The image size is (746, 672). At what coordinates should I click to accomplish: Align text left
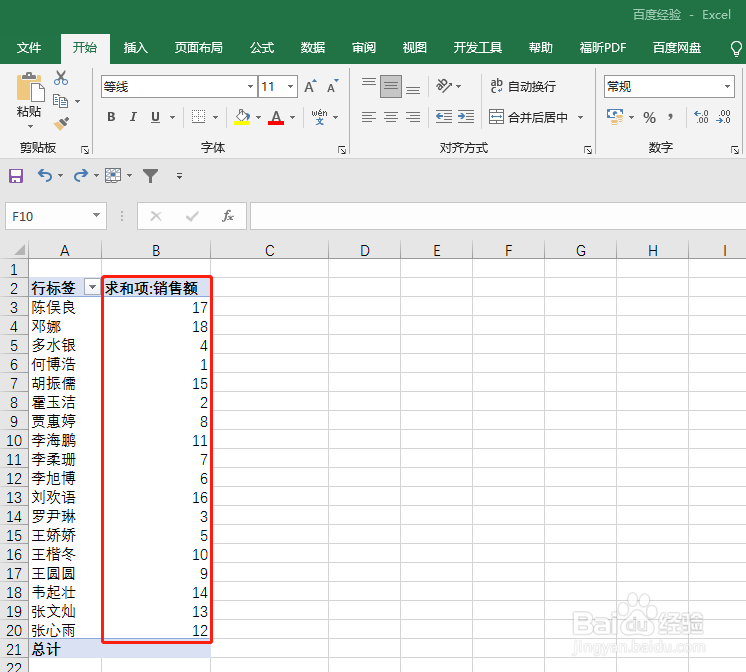pyautogui.click(x=369, y=117)
